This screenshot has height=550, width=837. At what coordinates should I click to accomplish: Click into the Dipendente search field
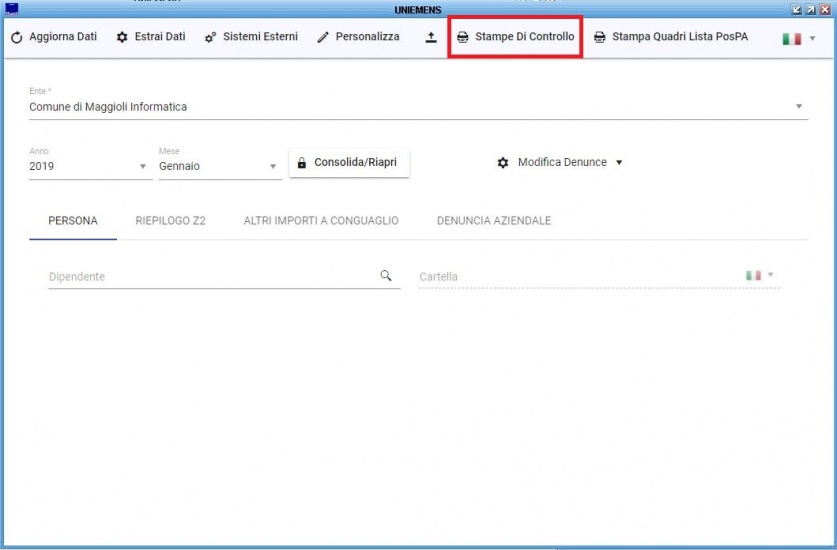tap(210, 277)
